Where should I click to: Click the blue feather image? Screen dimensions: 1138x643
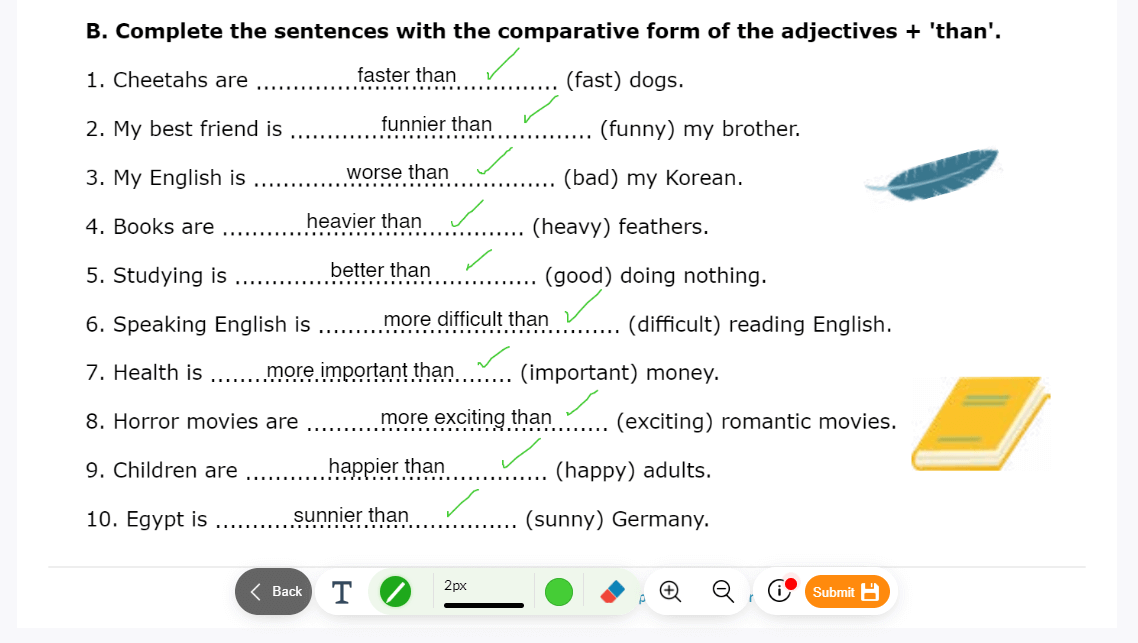[934, 174]
